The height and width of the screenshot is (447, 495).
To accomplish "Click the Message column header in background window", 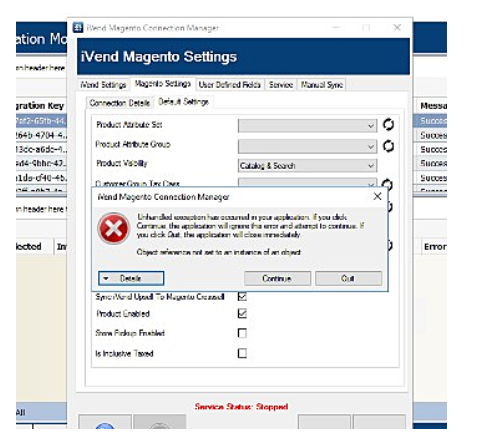I will [x=433, y=106].
